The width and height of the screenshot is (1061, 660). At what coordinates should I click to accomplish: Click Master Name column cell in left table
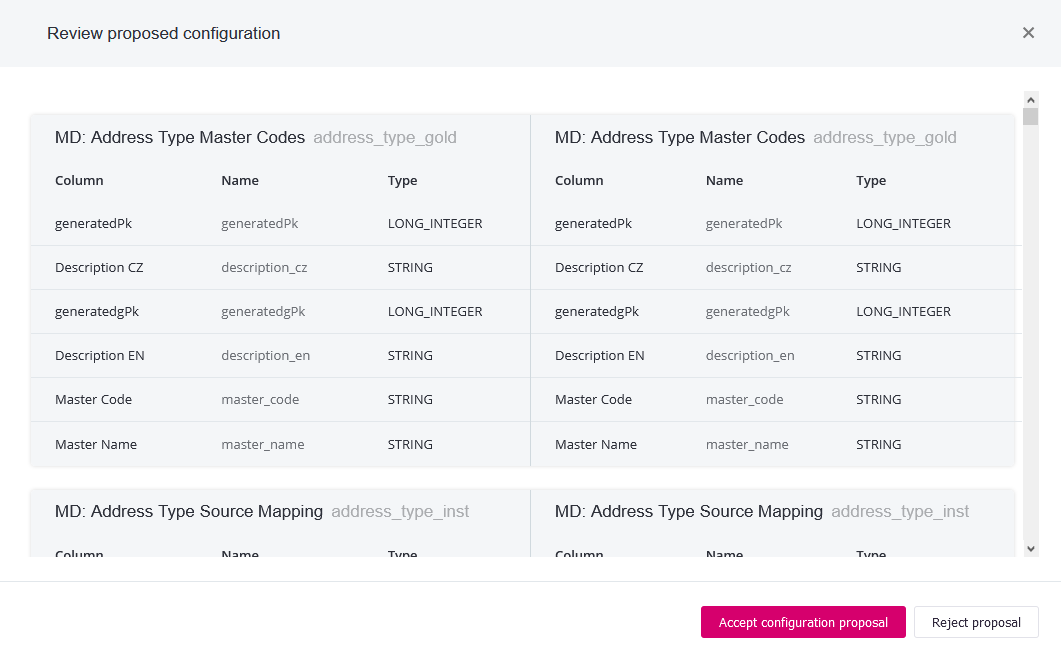point(96,445)
